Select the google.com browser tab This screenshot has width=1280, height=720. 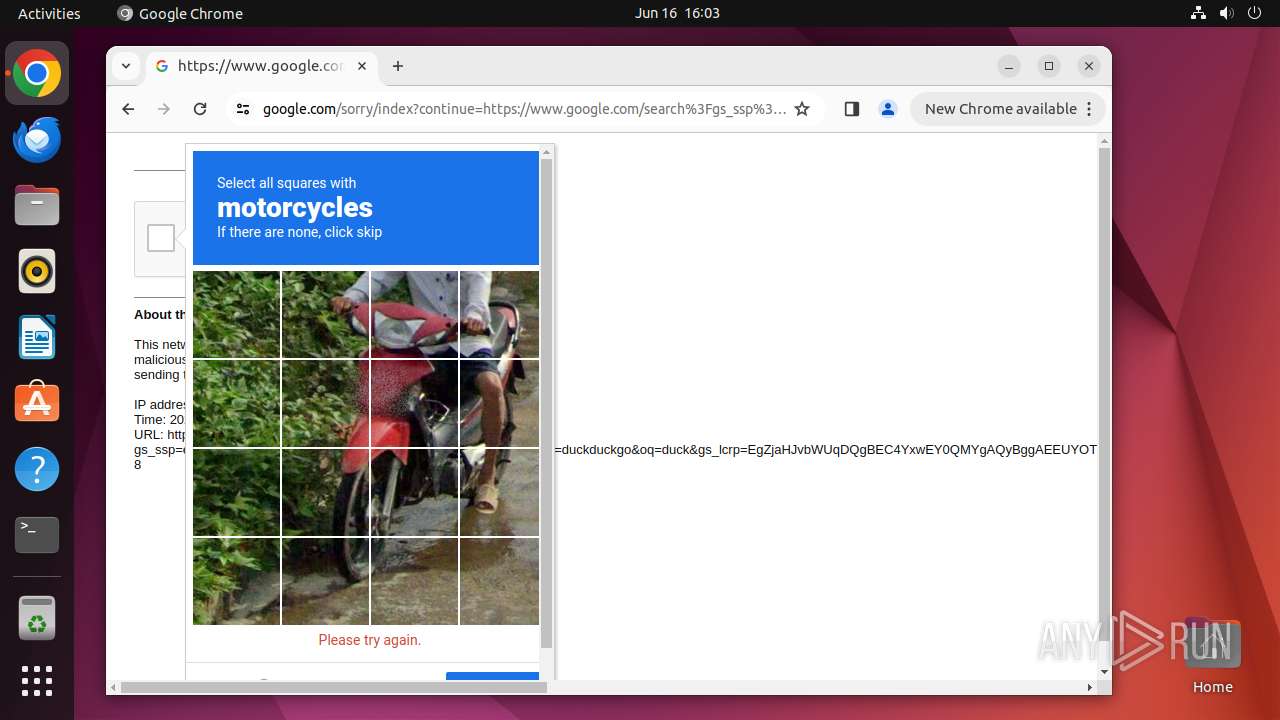(x=262, y=66)
